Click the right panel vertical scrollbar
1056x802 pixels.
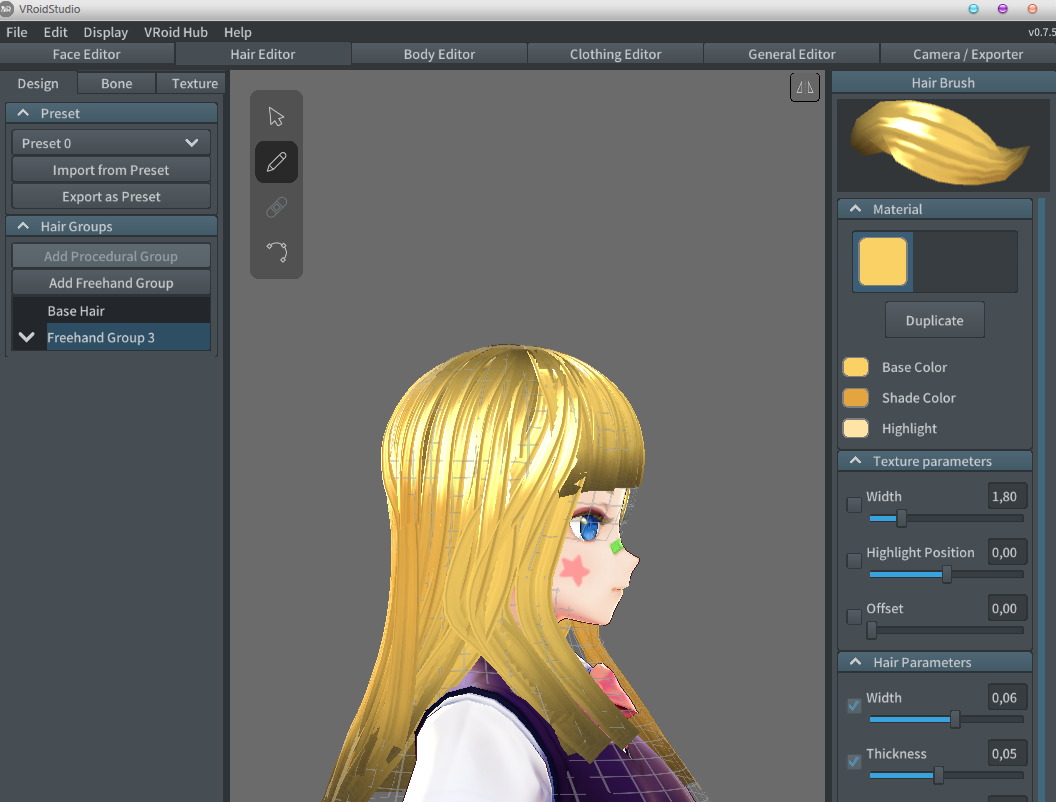coord(1042,498)
